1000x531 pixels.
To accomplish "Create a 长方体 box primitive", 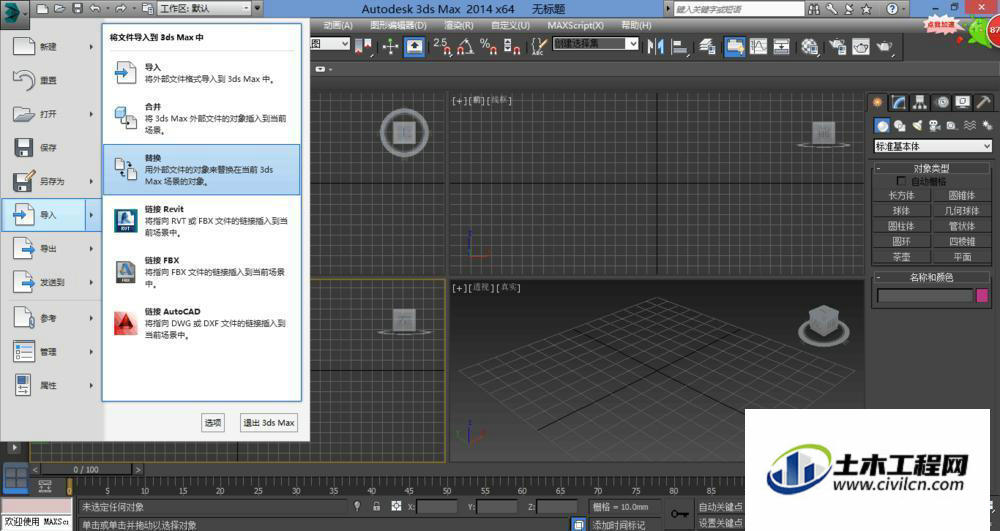I will coord(901,196).
